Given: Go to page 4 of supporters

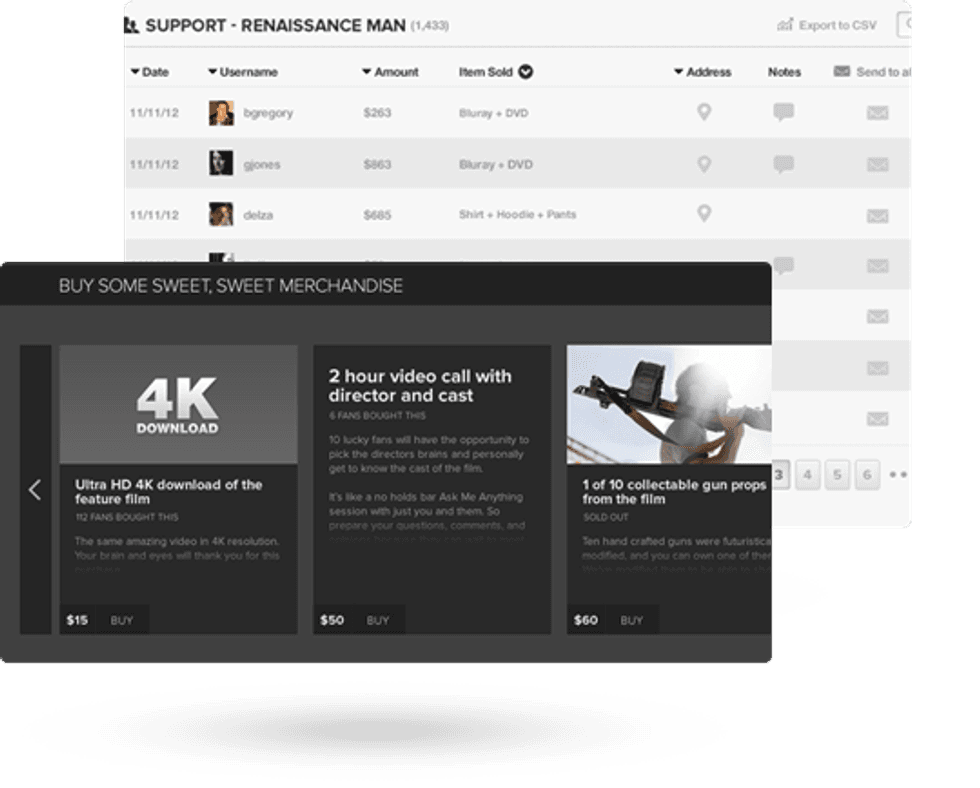Looking at the screenshot, I should (808, 475).
